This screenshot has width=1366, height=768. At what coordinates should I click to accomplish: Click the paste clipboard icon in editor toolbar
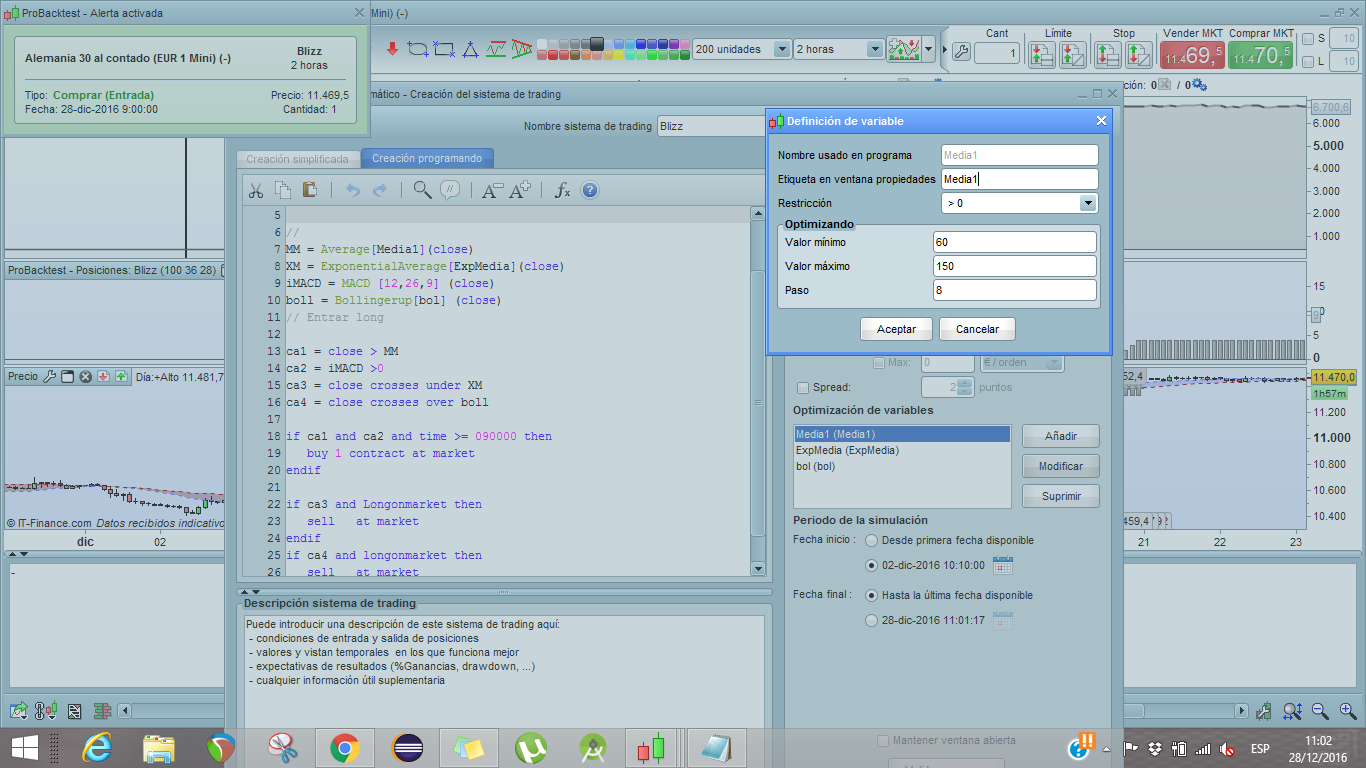click(310, 190)
